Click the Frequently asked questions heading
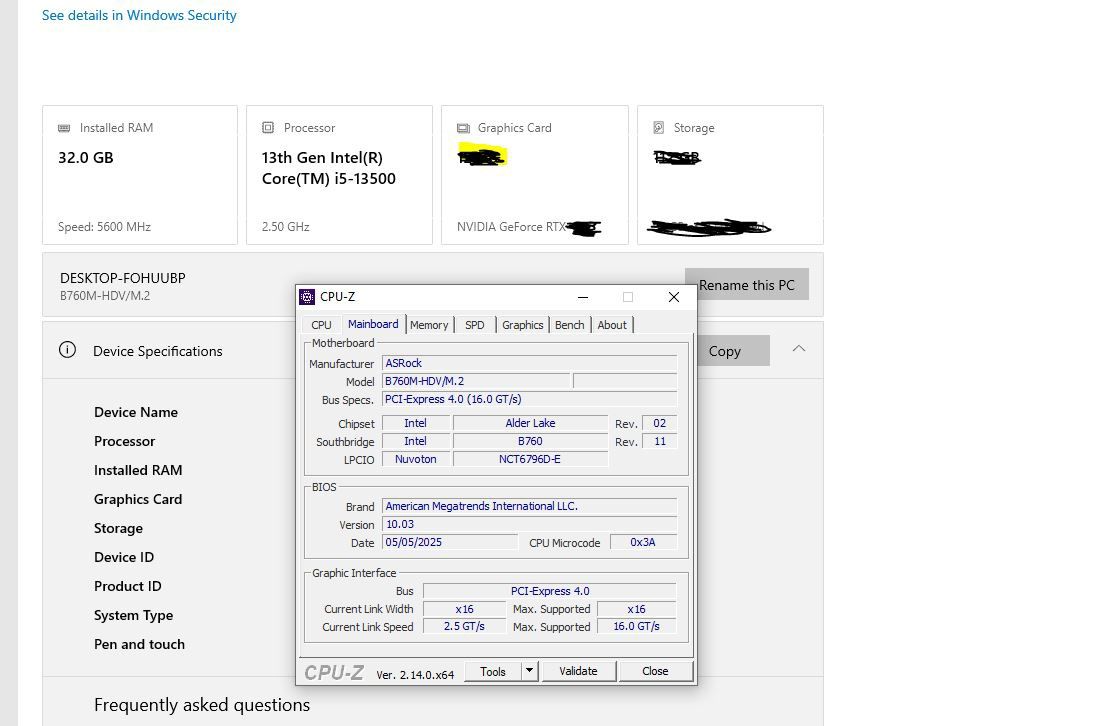 tap(202, 705)
